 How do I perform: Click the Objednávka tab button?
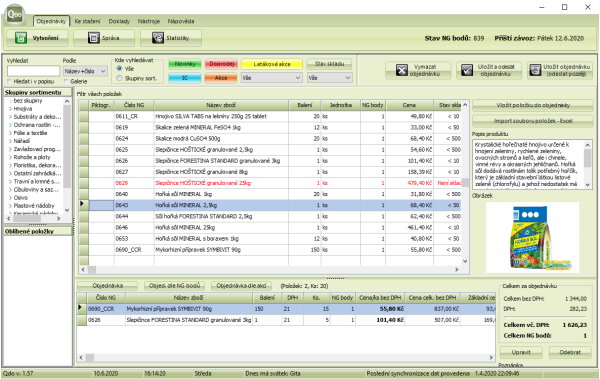[108, 286]
